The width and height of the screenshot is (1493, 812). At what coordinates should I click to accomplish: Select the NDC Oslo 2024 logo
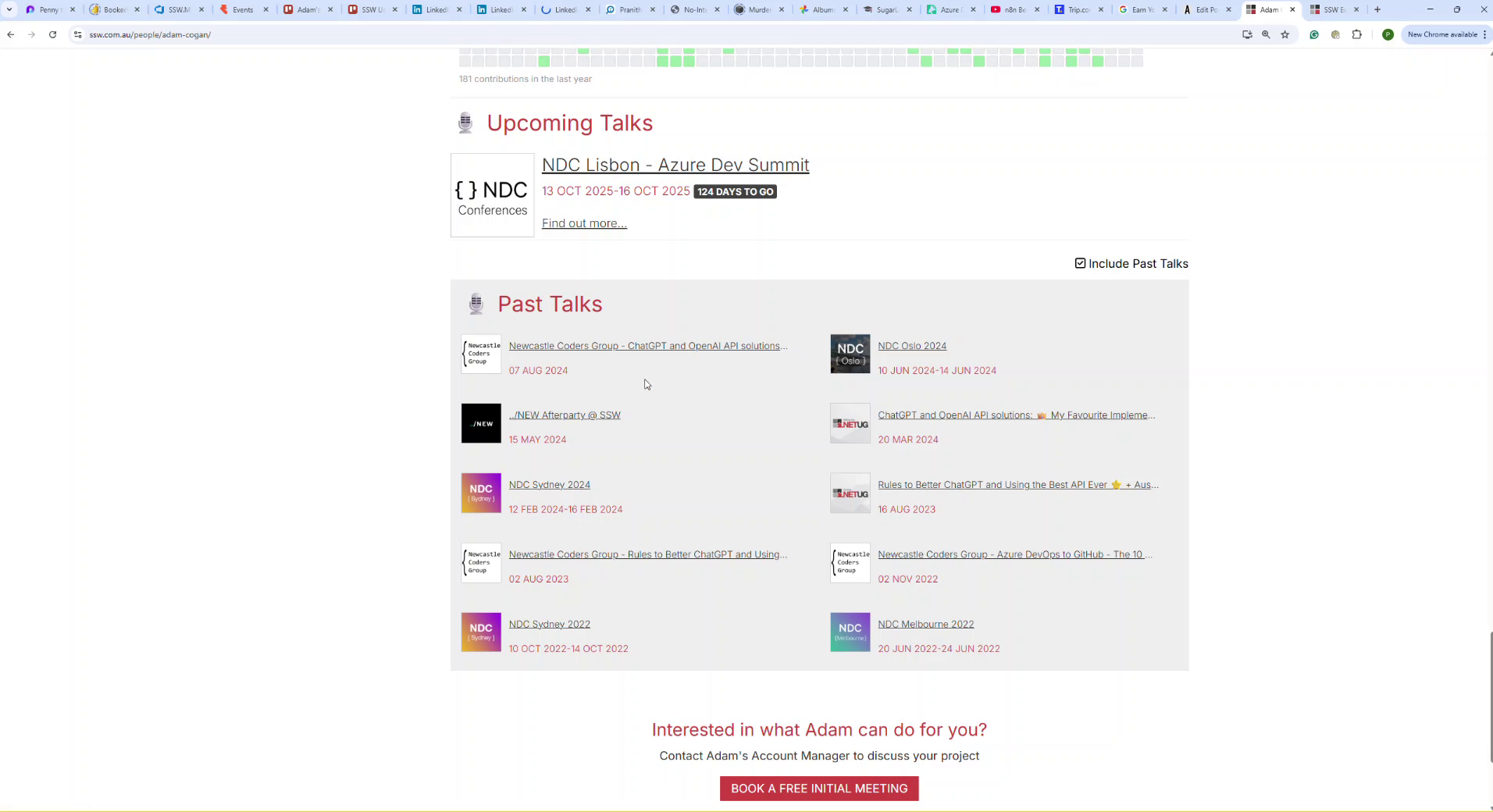click(x=849, y=353)
